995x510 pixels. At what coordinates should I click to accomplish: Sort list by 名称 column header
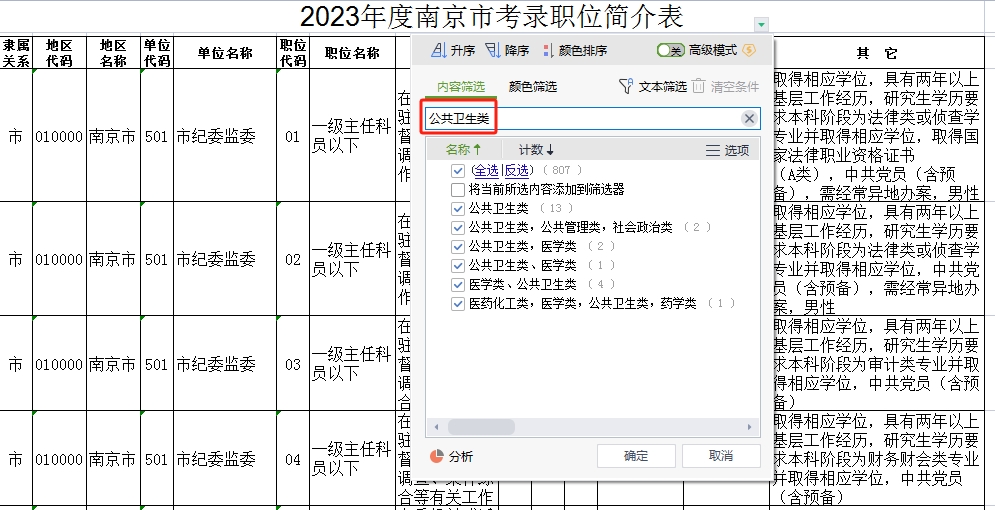pos(463,150)
